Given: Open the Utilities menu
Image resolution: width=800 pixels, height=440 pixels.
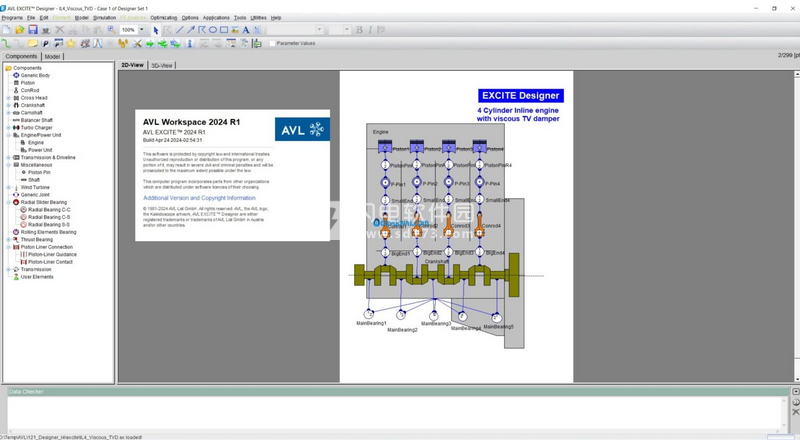Looking at the screenshot, I should click(258, 18).
